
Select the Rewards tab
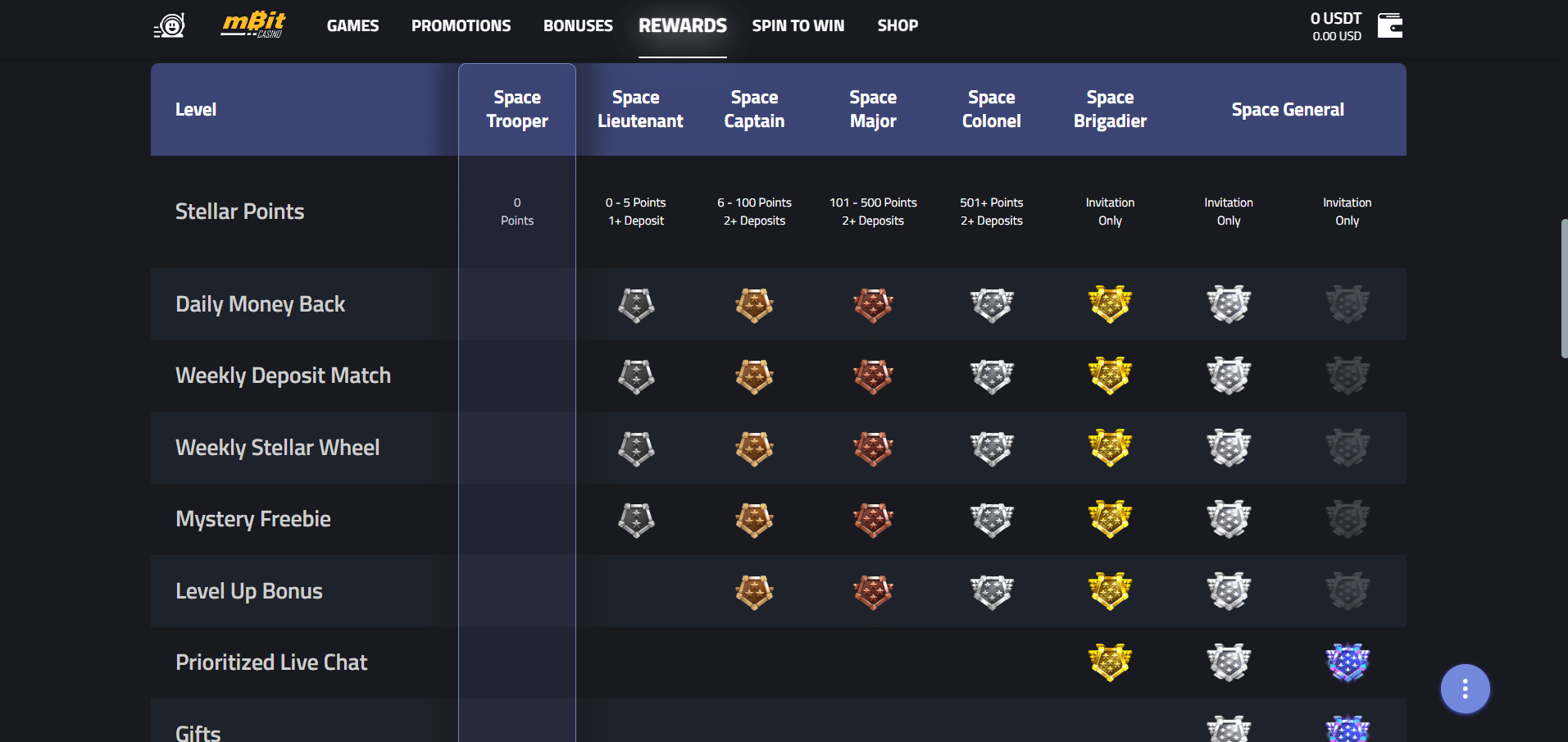(683, 26)
